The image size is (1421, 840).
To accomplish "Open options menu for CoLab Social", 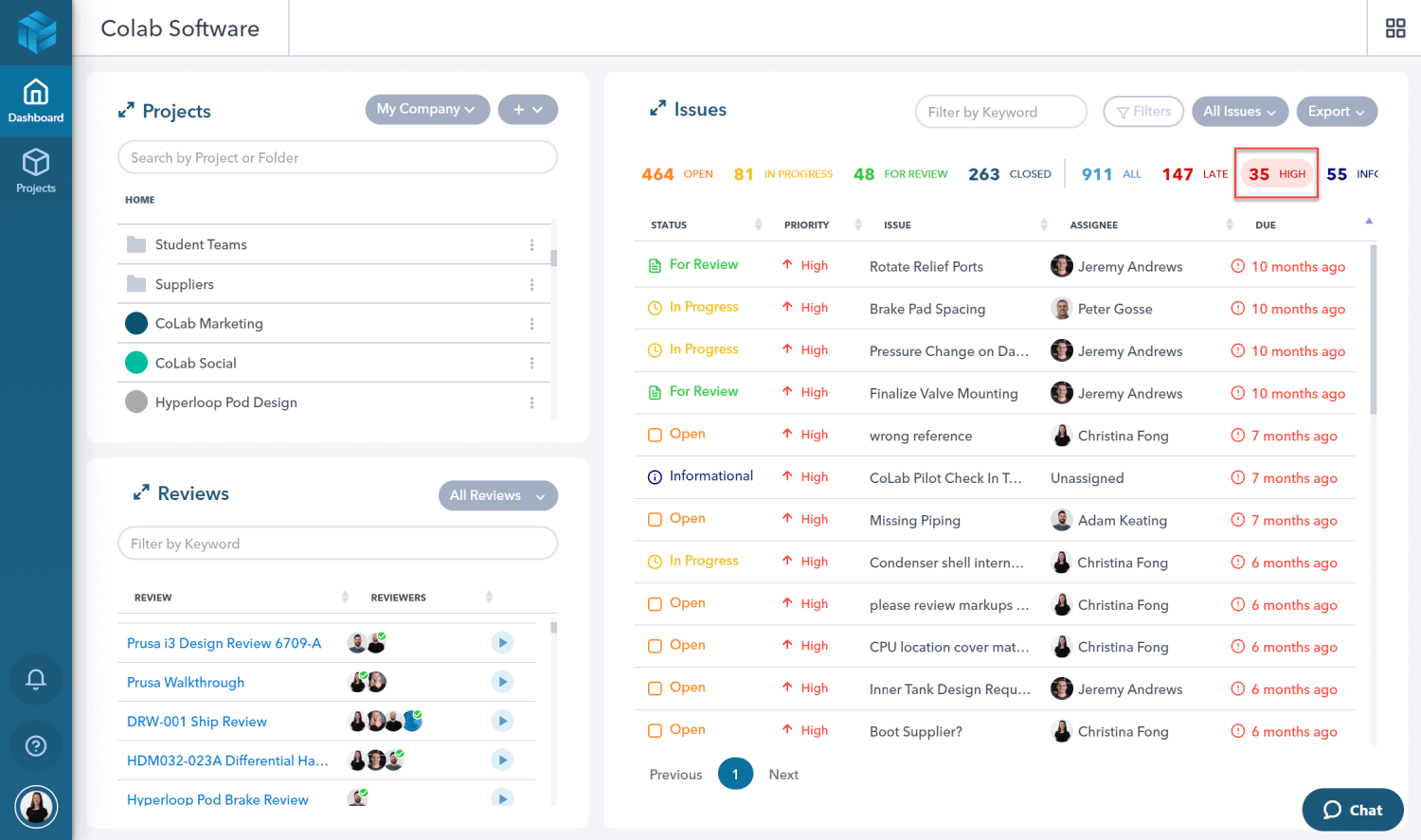I will (531, 364).
